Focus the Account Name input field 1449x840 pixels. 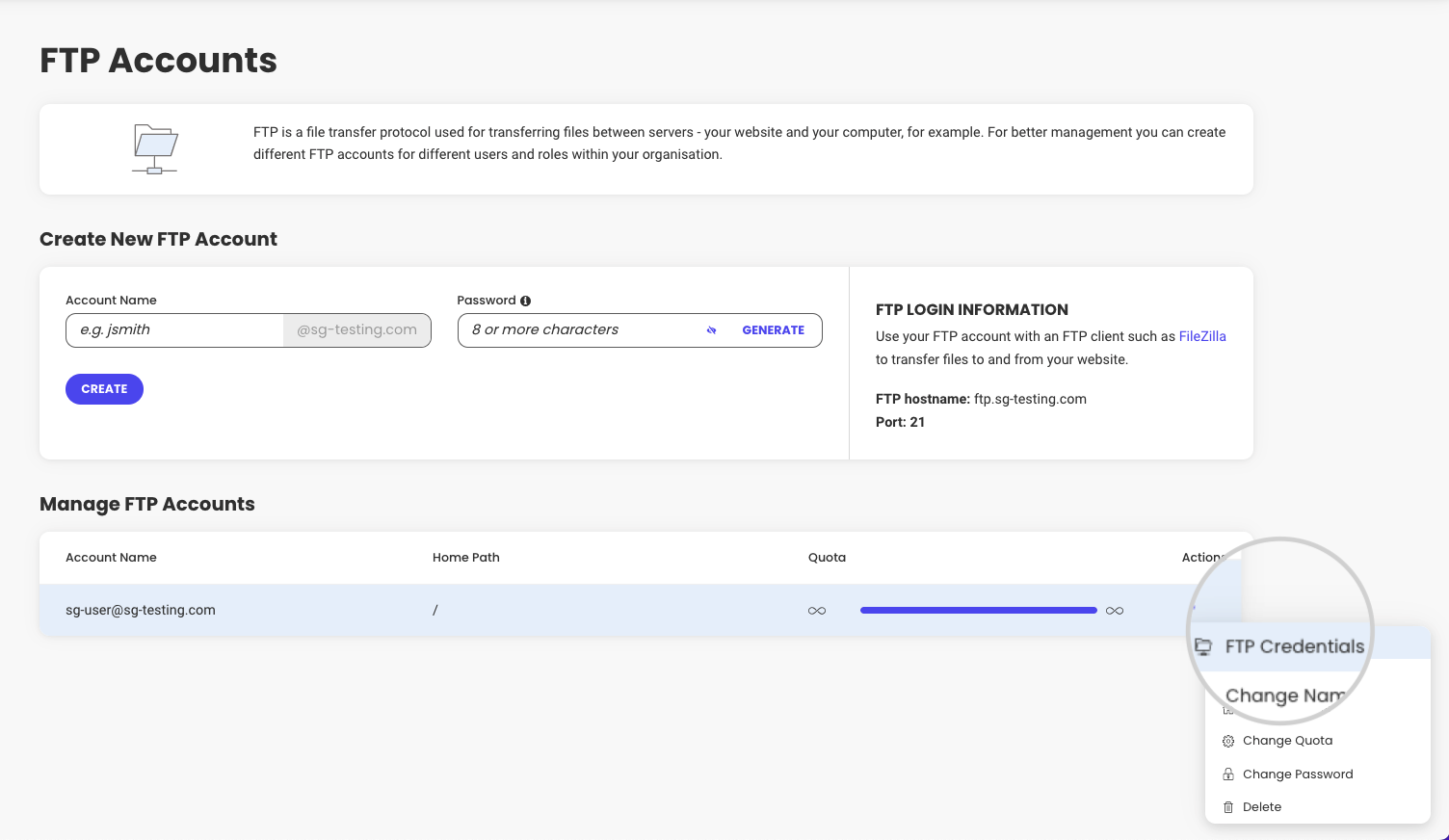(x=174, y=330)
